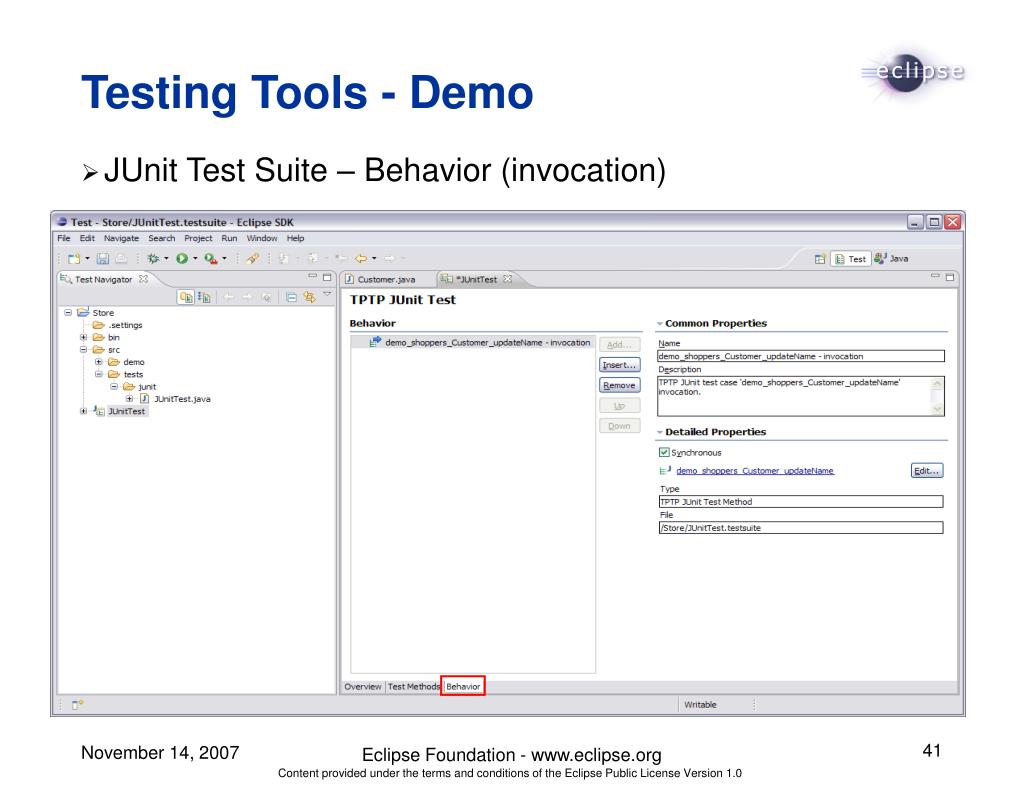Click the updateName test method link icon
Viewport: 1024px width, 791px height.
pos(665,470)
